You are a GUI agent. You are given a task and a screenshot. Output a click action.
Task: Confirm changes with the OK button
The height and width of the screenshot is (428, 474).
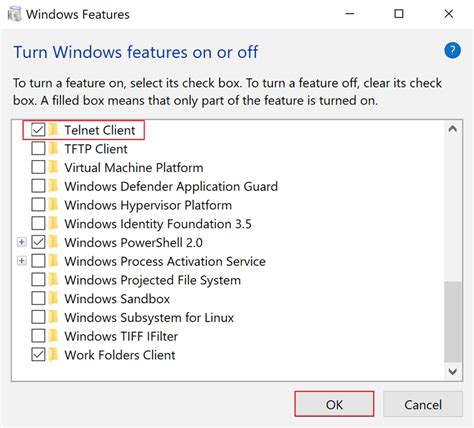(x=334, y=404)
